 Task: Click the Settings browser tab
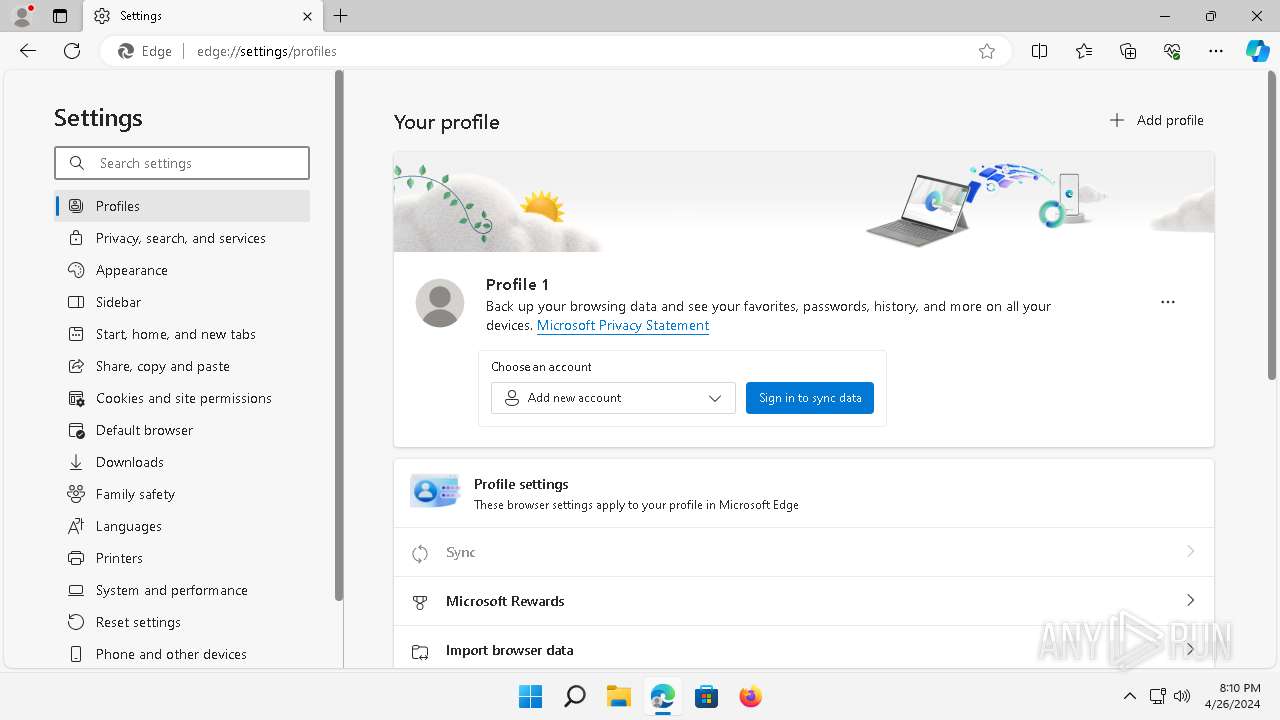203,16
